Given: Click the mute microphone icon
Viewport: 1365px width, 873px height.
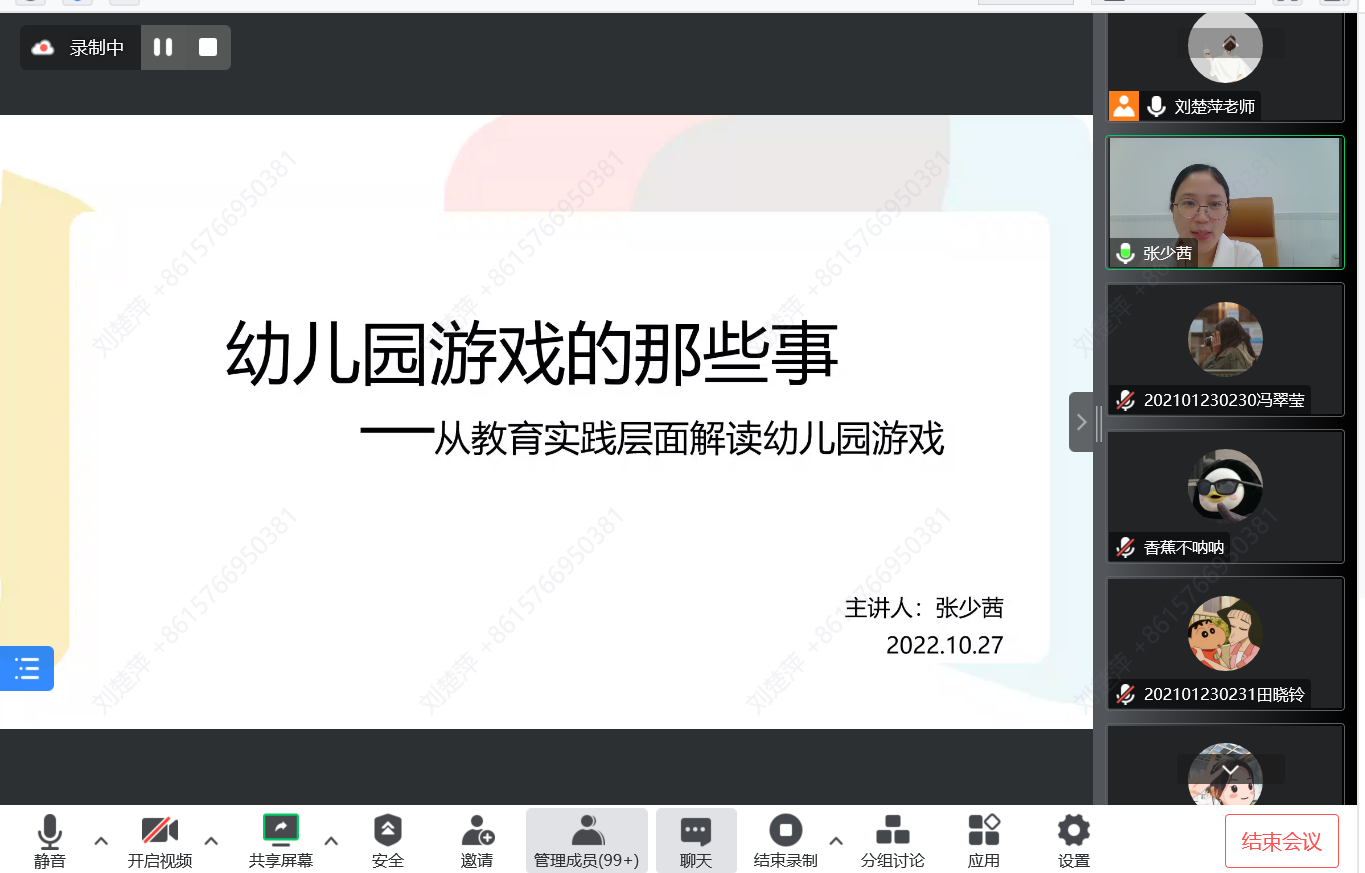Looking at the screenshot, I should tap(49, 831).
